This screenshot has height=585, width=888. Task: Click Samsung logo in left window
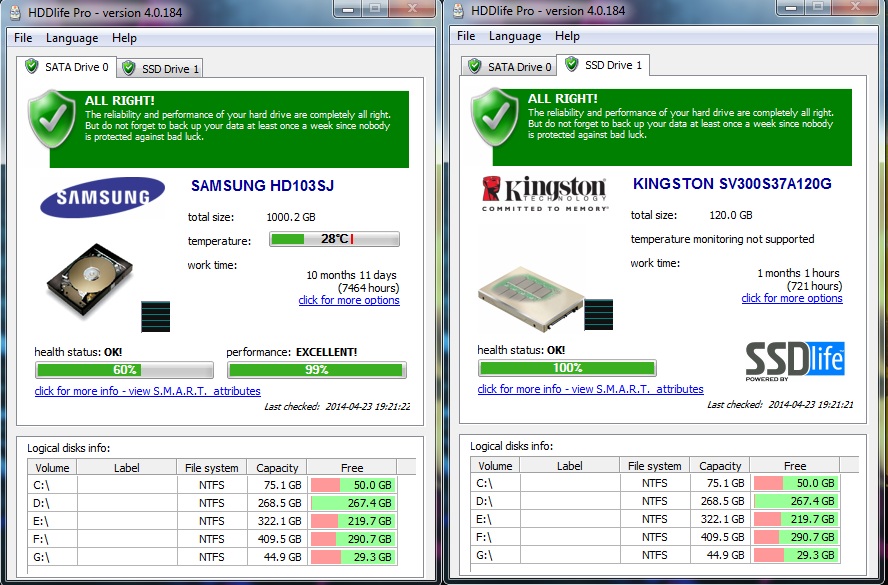pos(103,197)
